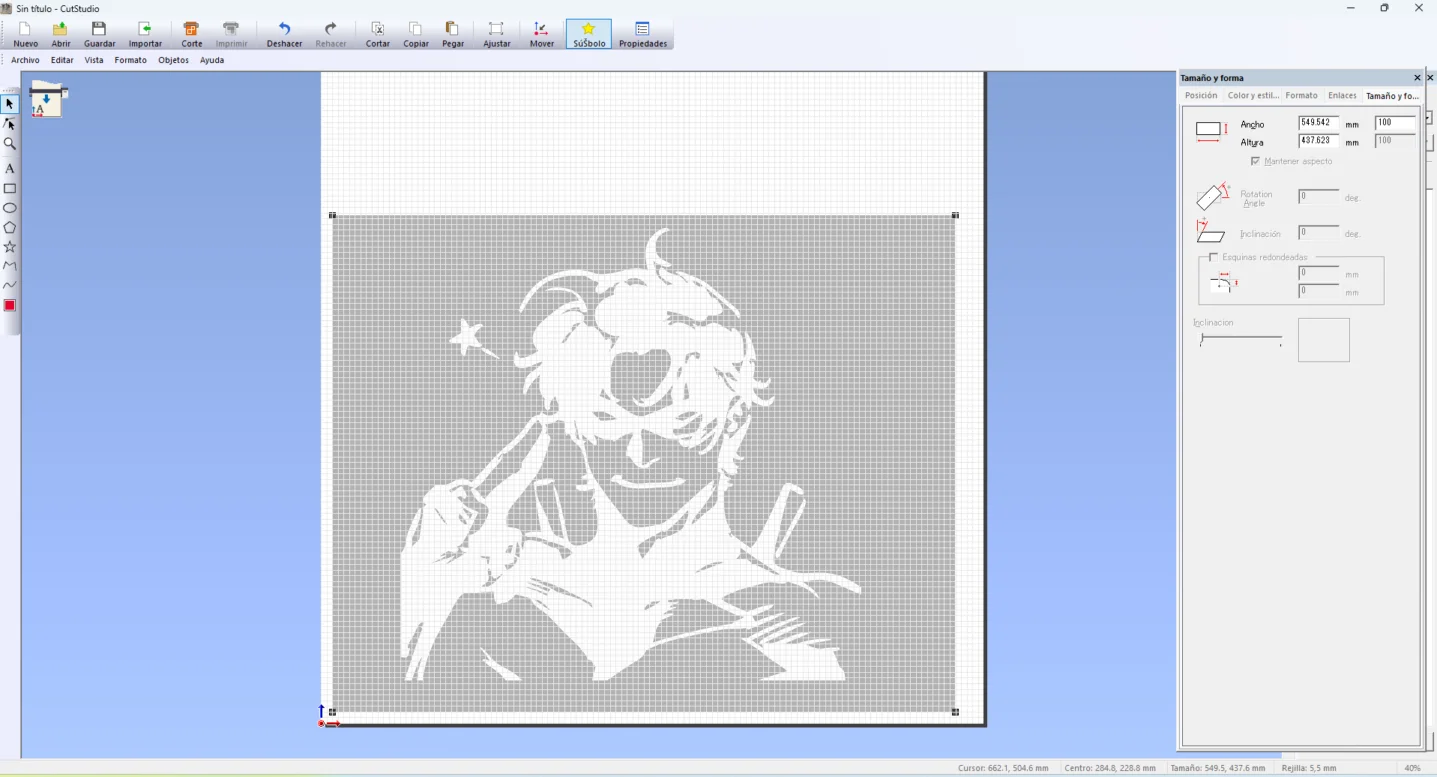Image resolution: width=1437 pixels, height=777 pixels.
Task: Activate the Mover tool
Action: click(x=541, y=34)
